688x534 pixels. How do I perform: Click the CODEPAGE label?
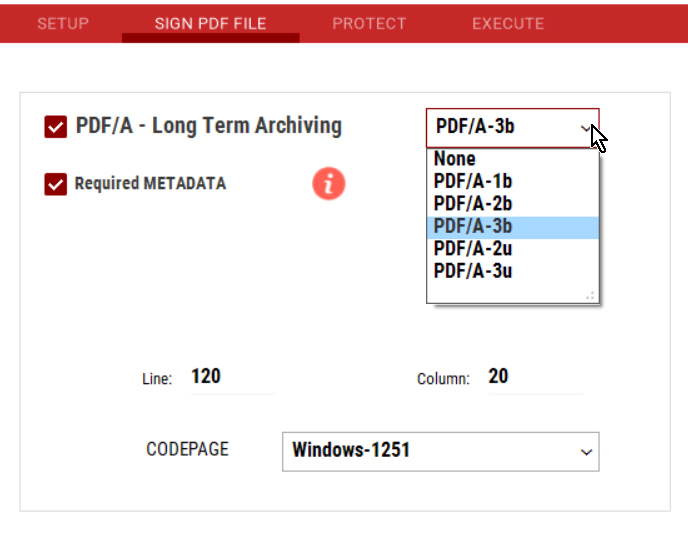click(x=187, y=449)
